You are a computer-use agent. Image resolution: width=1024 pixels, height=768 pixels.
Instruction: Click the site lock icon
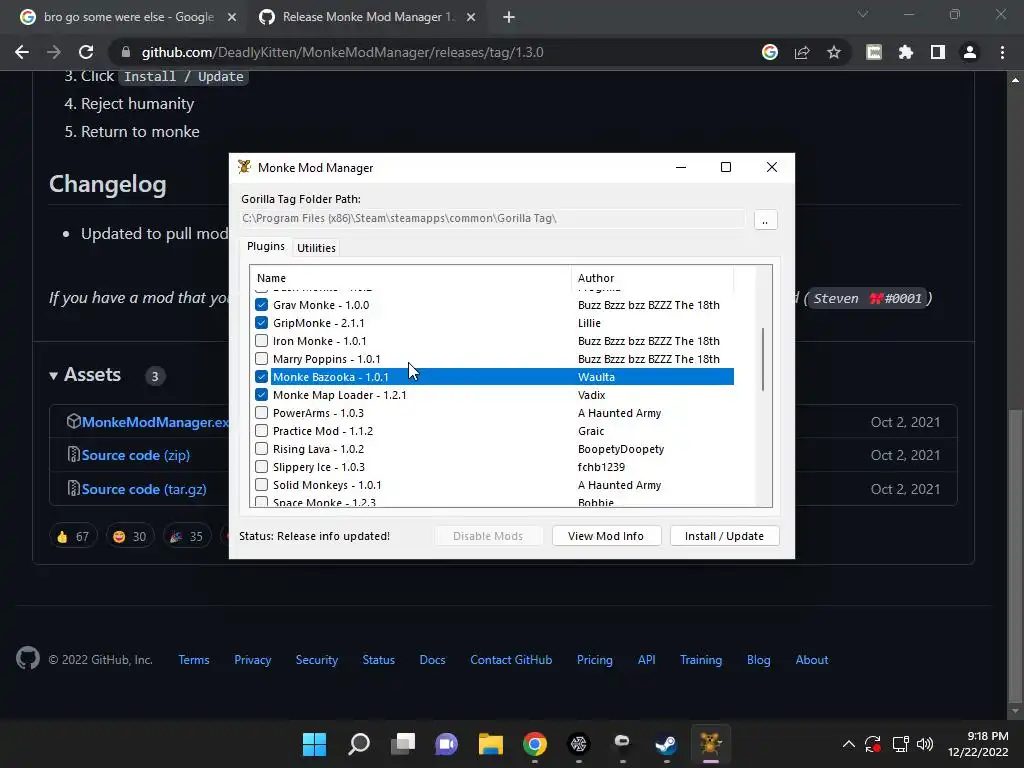(126, 52)
